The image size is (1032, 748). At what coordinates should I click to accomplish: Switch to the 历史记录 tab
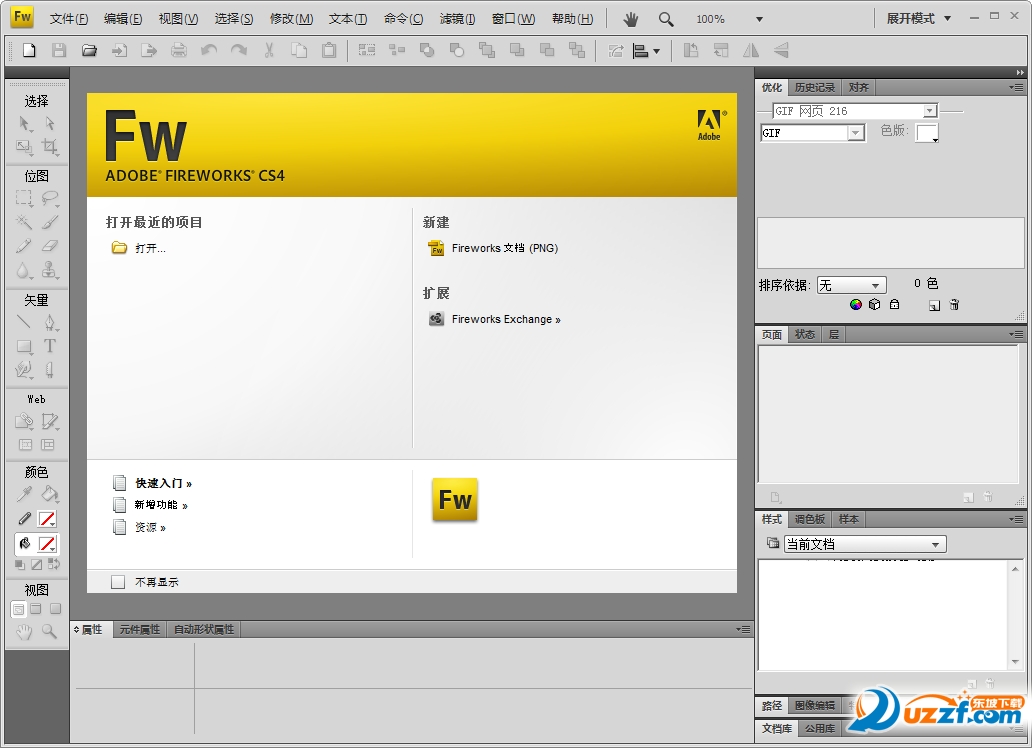coord(814,88)
